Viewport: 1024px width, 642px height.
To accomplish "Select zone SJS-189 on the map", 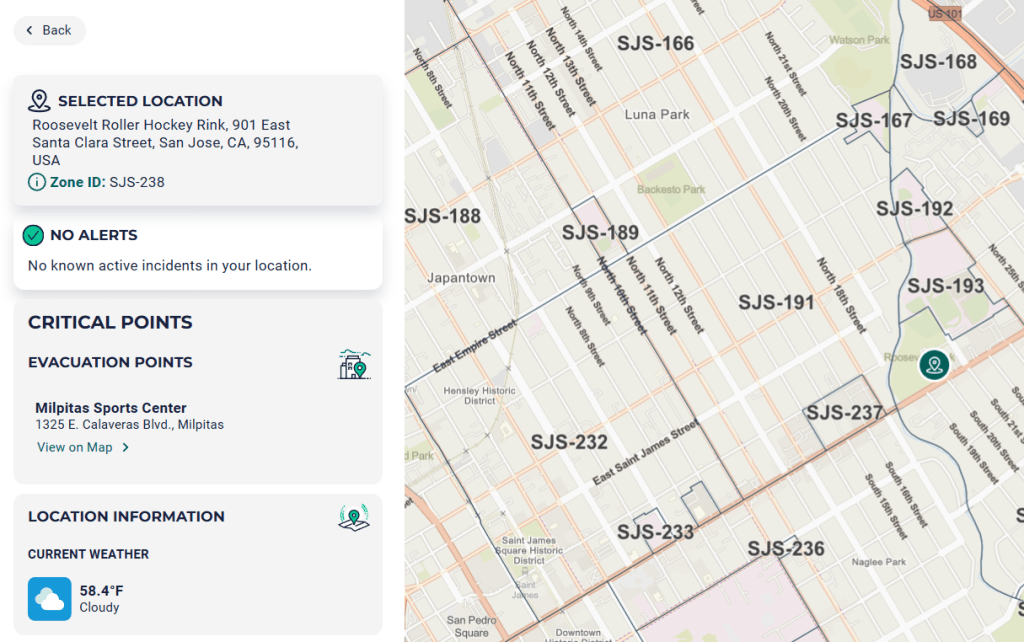I will tap(600, 233).
